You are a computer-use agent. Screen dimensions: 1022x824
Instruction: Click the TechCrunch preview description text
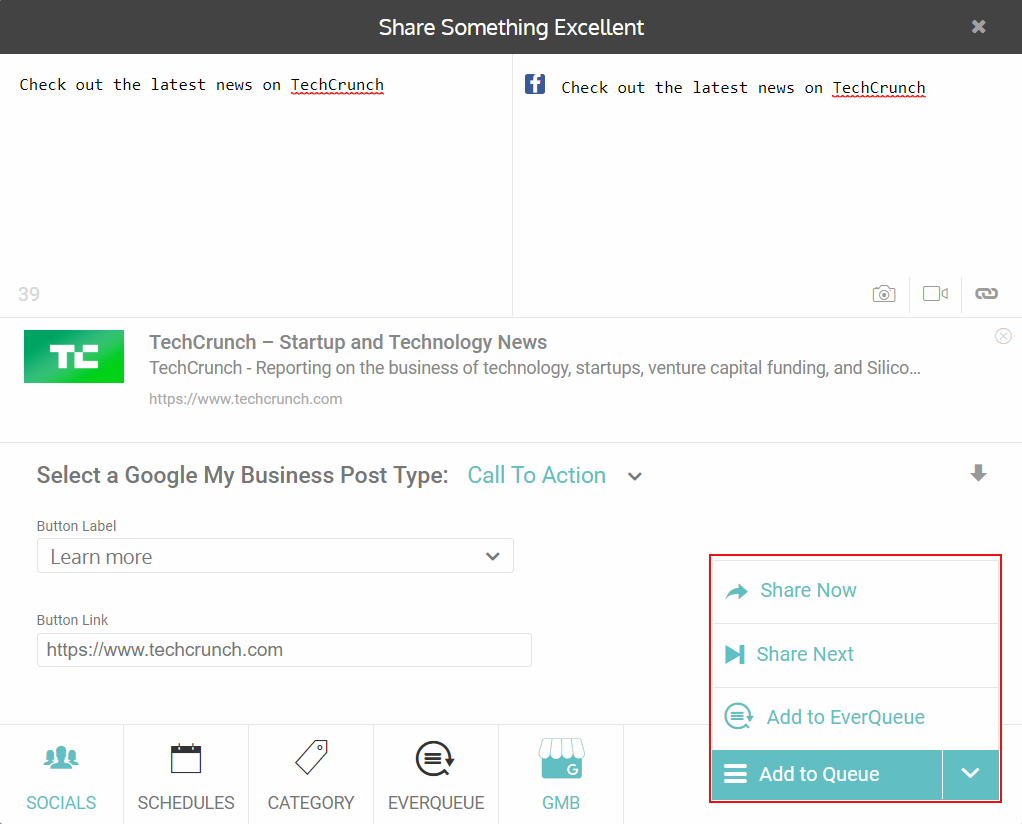534,368
